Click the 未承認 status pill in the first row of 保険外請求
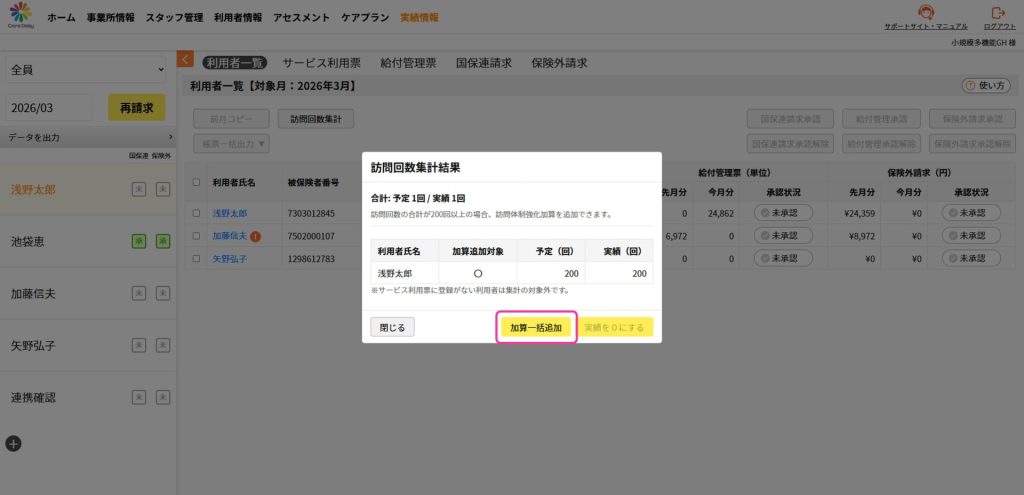The image size is (1024, 495). click(x=971, y=213)
